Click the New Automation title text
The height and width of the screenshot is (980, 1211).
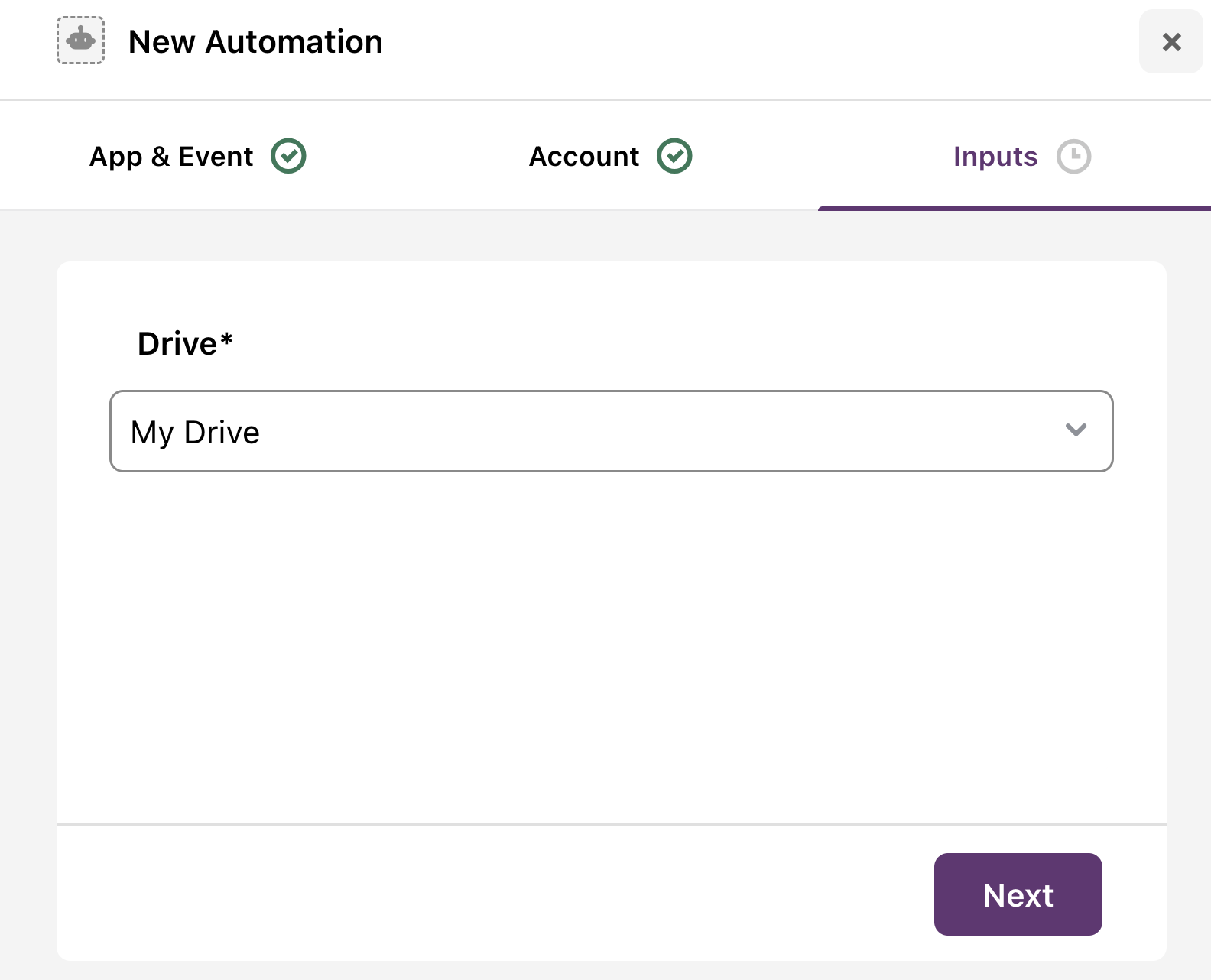255,42
